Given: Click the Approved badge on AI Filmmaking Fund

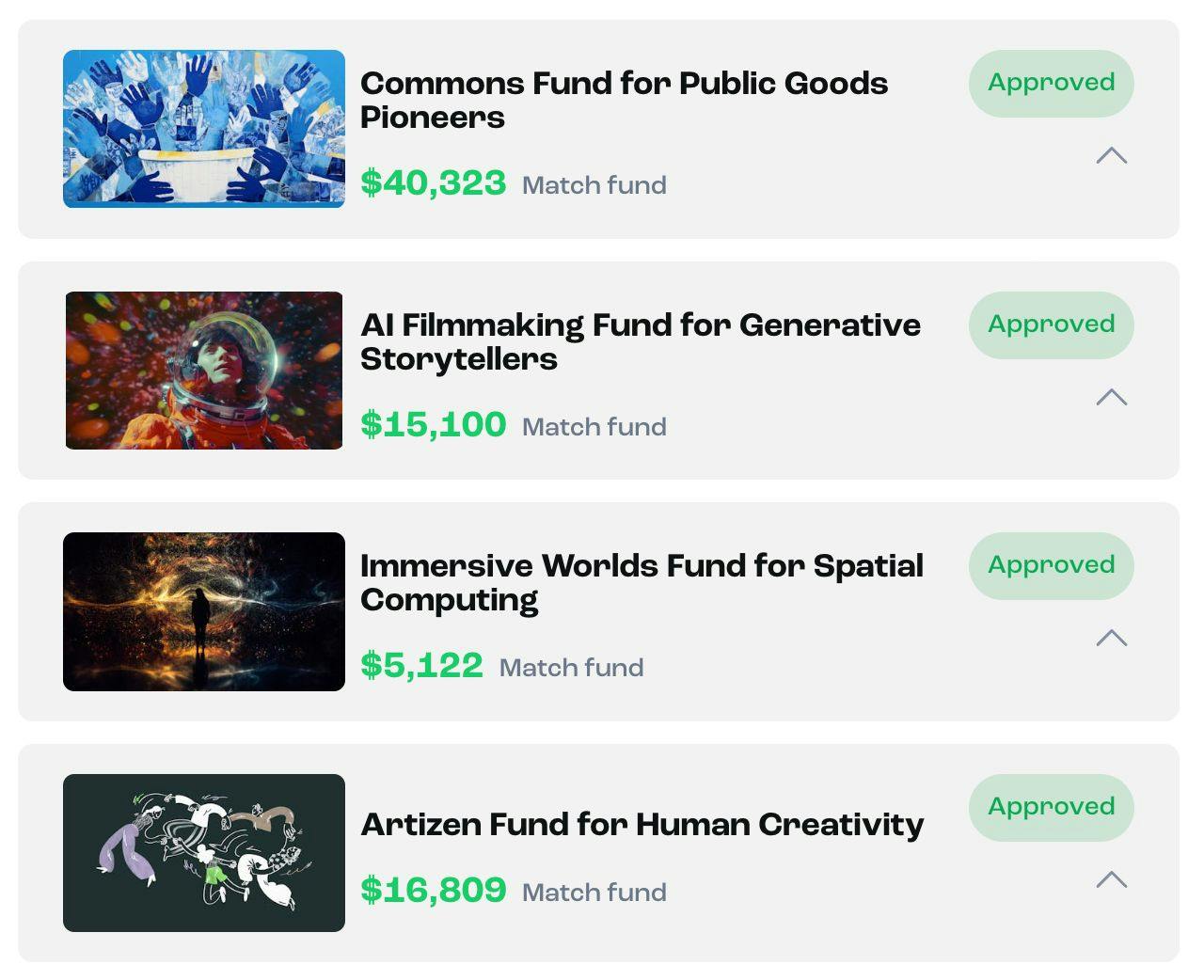Looking at the screenshot, I should coord(1051,324).
